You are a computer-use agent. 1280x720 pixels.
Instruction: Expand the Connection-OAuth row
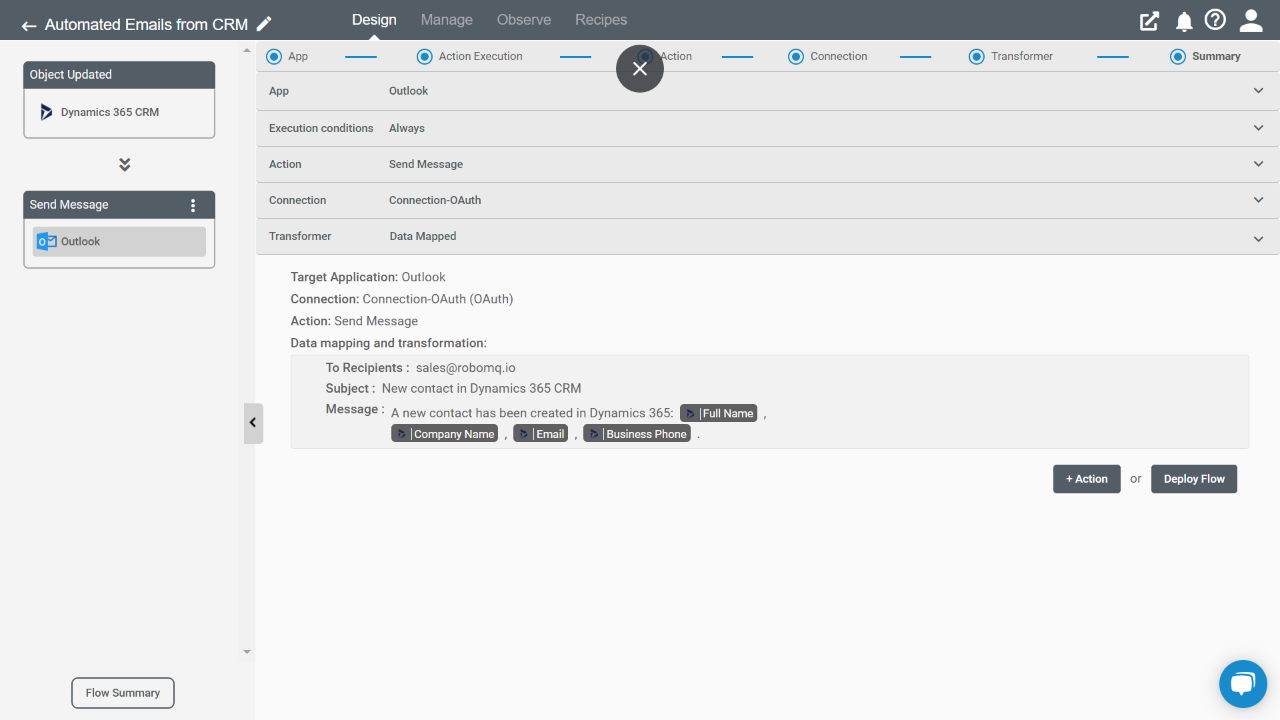pyautogui.click(x=767, y=200)
